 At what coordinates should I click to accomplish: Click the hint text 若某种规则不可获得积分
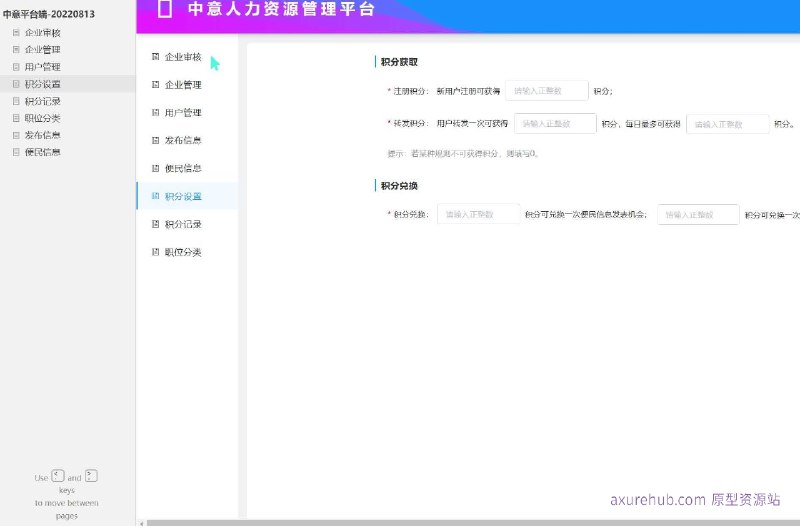tap(463, 154)
